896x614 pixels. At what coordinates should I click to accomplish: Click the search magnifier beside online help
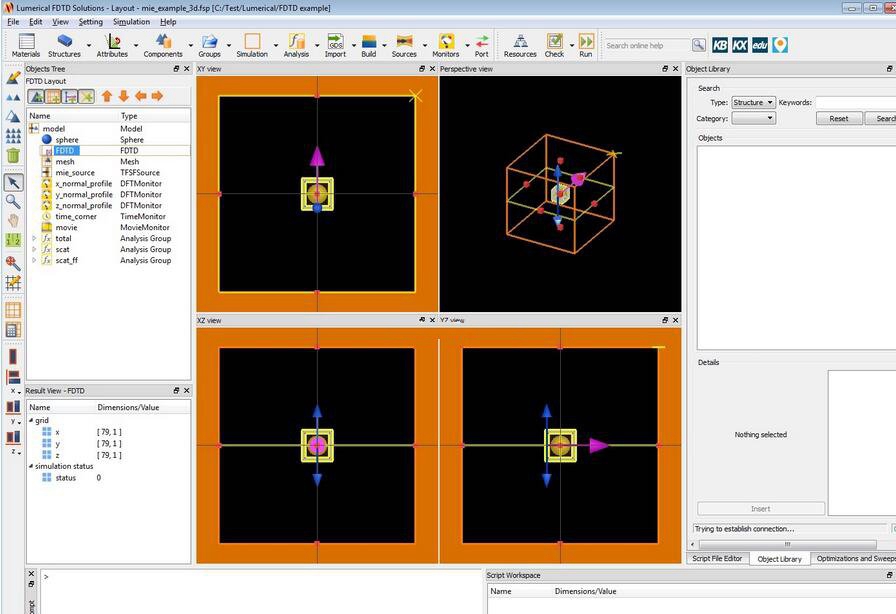(698, 45)
